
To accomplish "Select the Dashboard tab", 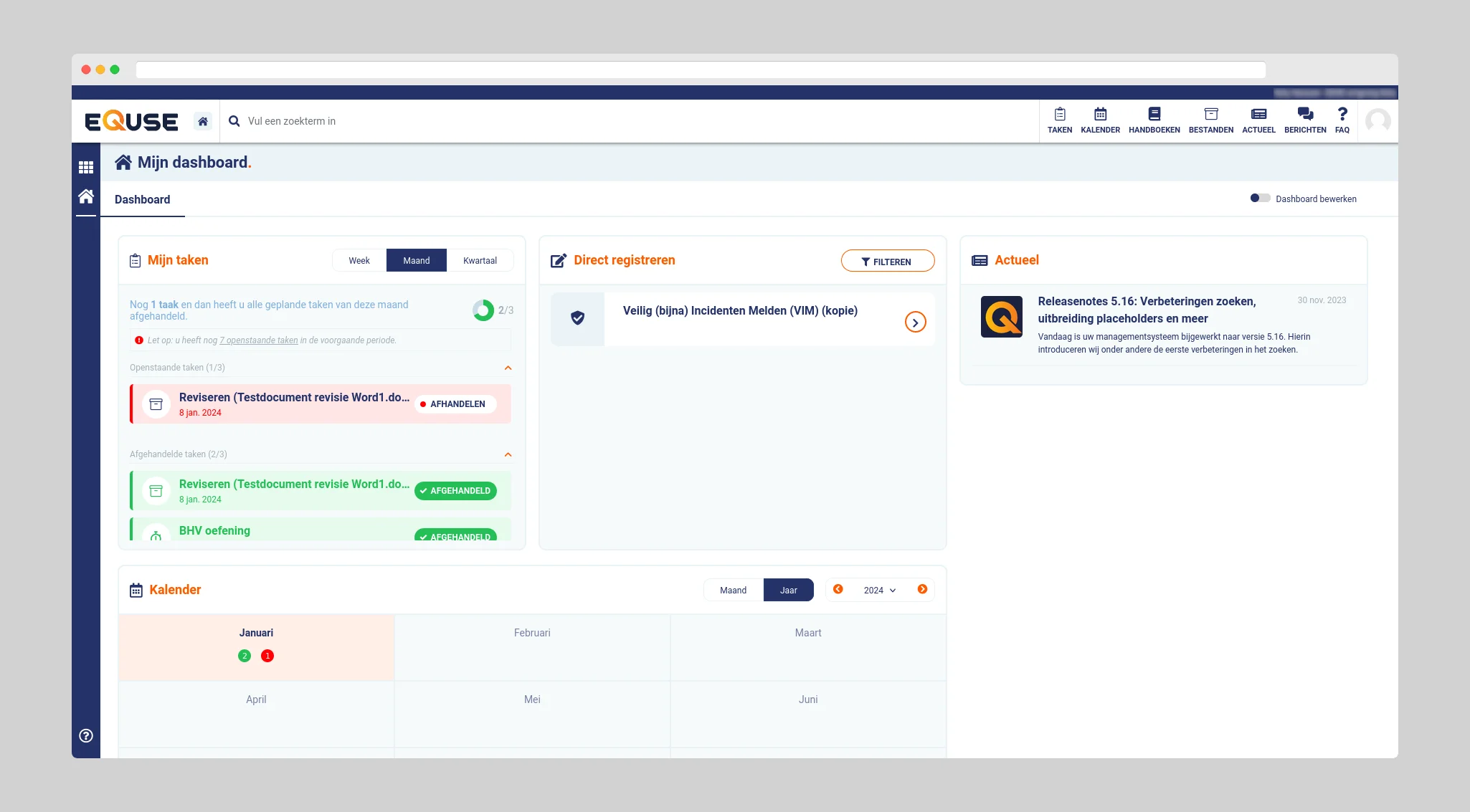I will (x=142, y=199).
